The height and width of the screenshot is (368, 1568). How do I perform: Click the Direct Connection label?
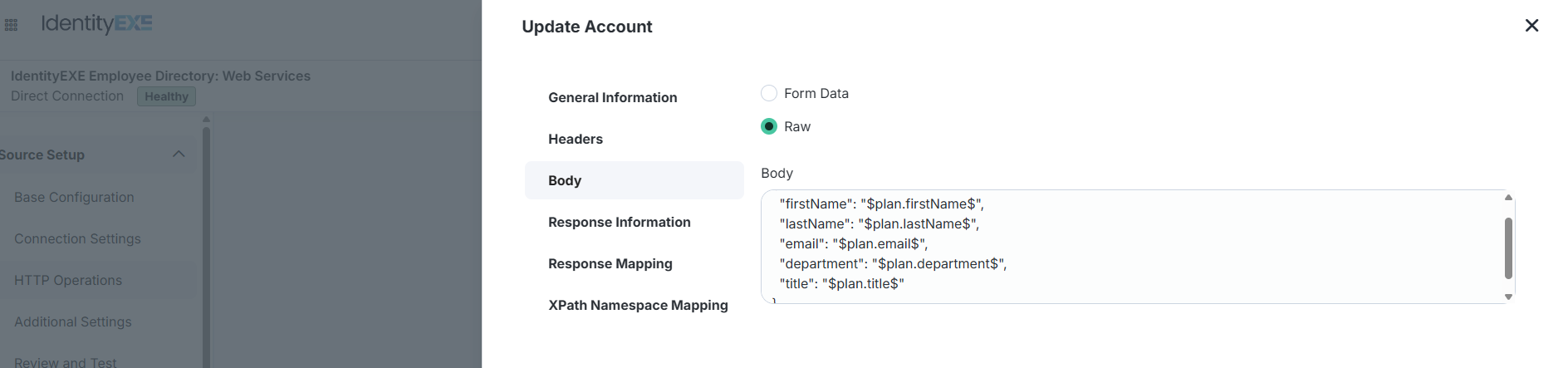pos(67,96)
